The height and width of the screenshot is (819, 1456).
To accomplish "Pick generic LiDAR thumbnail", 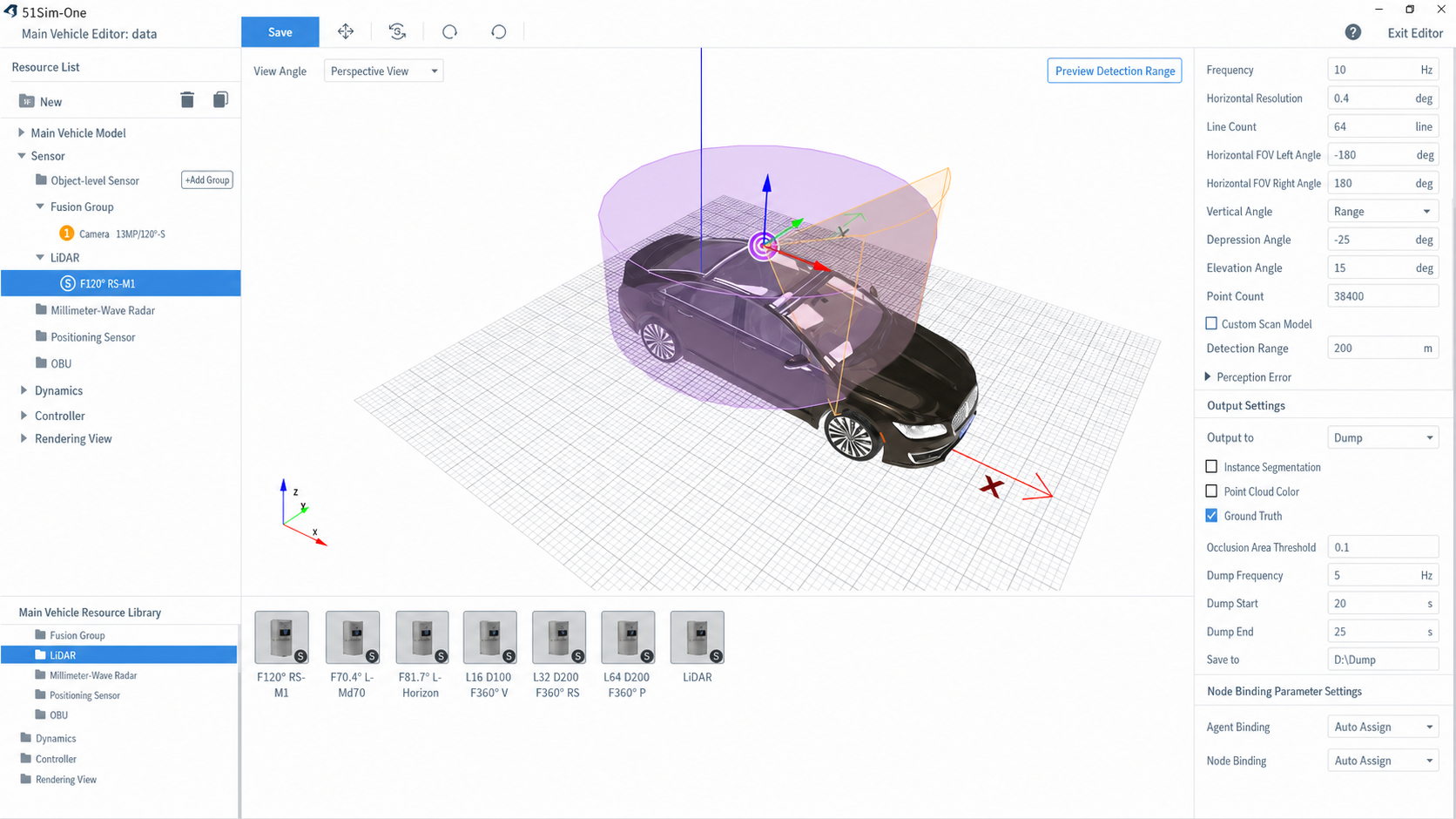I will (698, 637).
